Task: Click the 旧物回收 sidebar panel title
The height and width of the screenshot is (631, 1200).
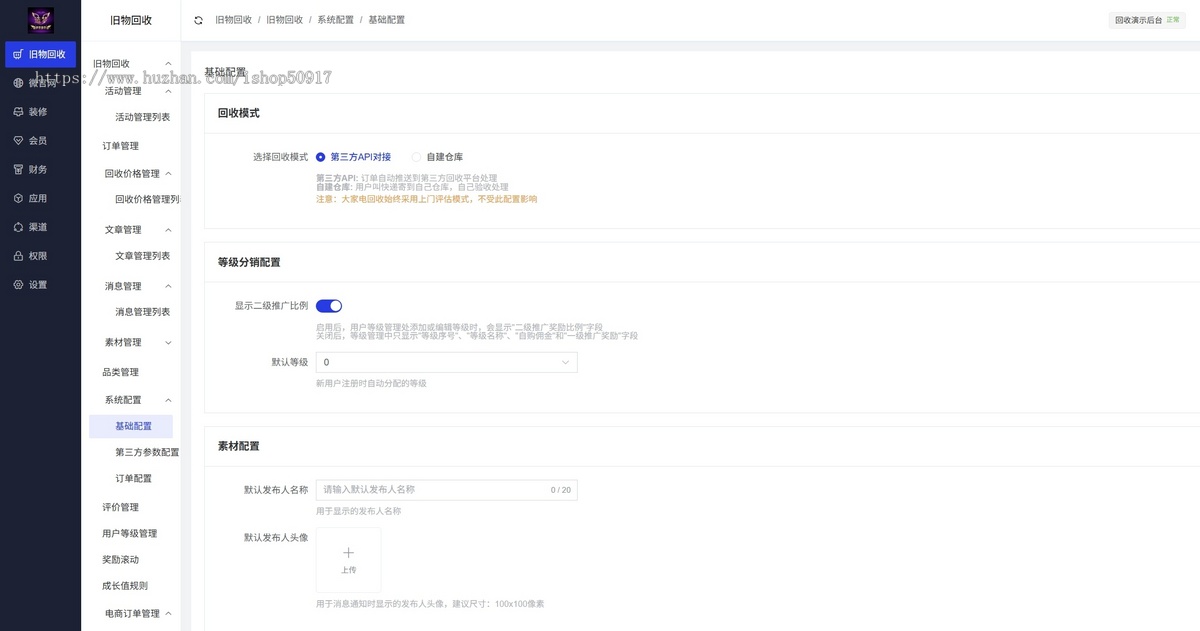Action: [131, 20]
